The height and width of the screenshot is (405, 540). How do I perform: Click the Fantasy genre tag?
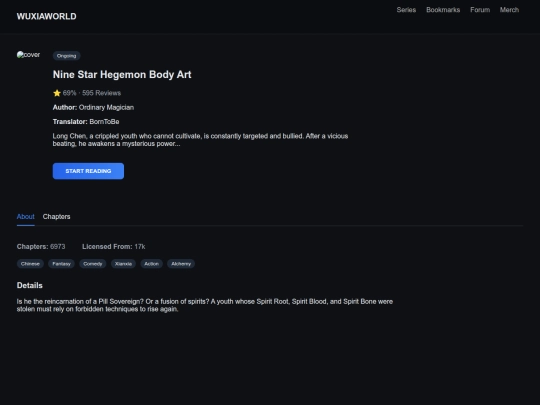61,264
